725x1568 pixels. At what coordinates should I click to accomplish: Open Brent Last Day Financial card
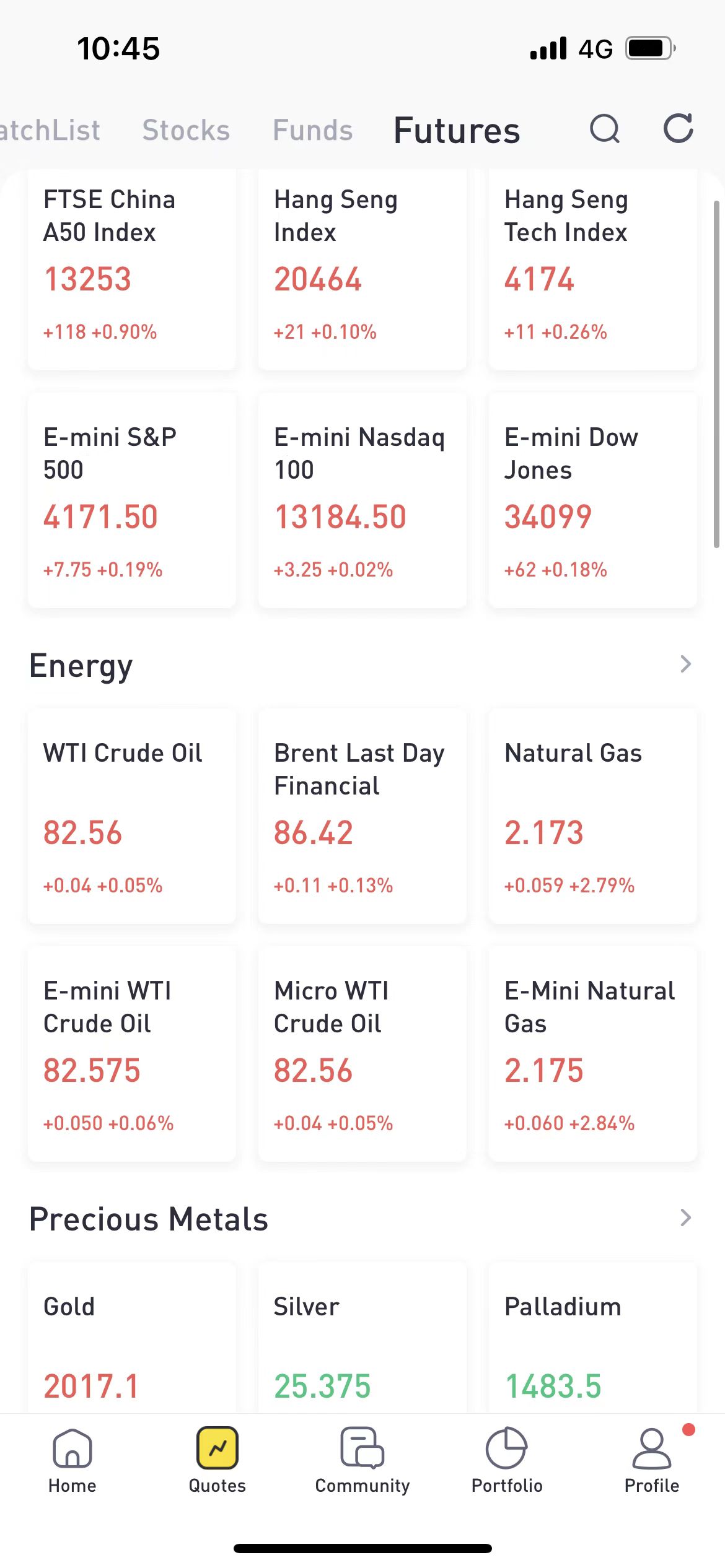pyautogui.click(x=362, y=816)
